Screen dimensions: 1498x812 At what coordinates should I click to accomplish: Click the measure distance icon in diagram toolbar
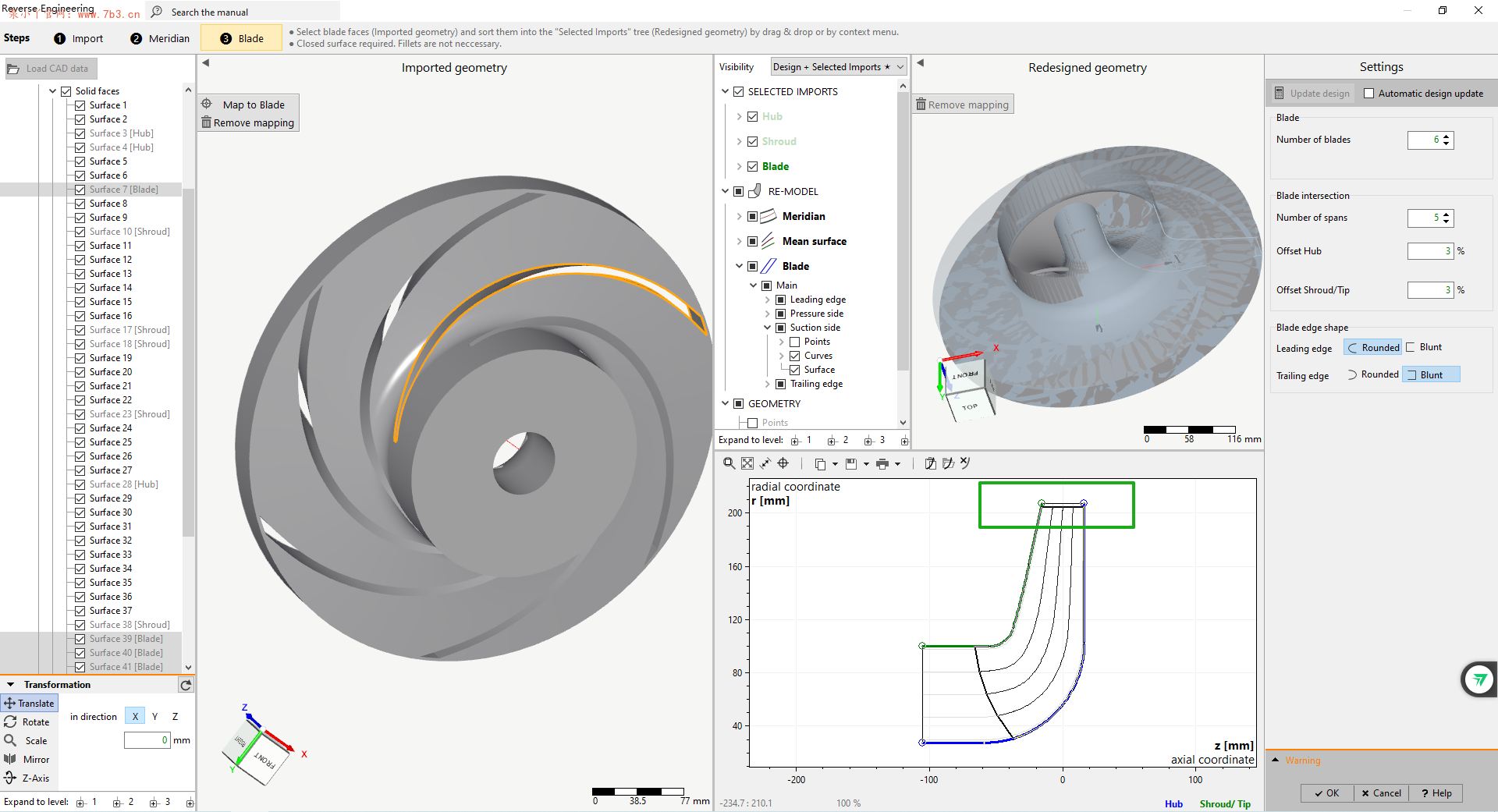[x=765, y=463]
